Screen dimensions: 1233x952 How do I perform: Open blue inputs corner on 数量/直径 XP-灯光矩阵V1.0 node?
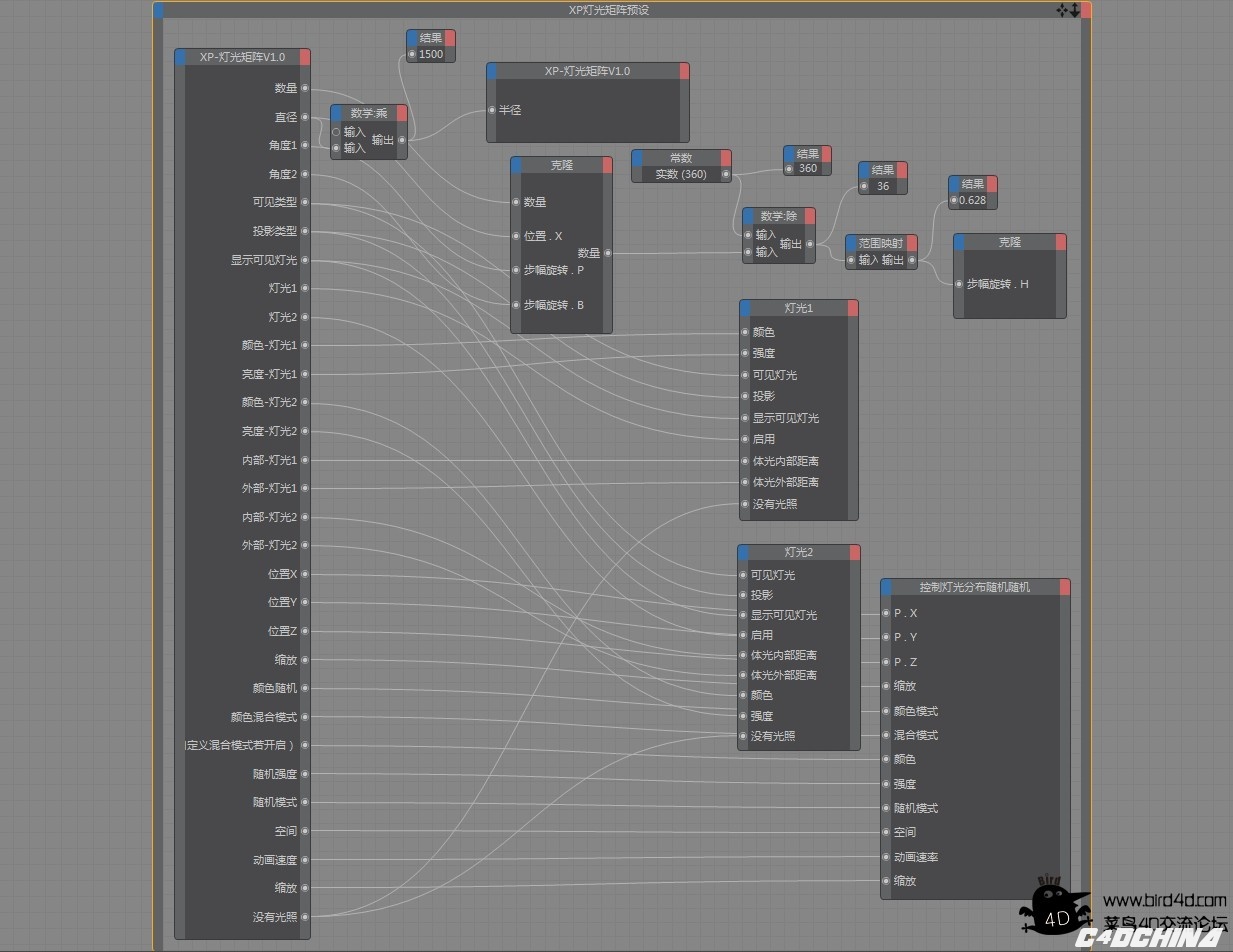pyautogui.click(x=180, y=57)
